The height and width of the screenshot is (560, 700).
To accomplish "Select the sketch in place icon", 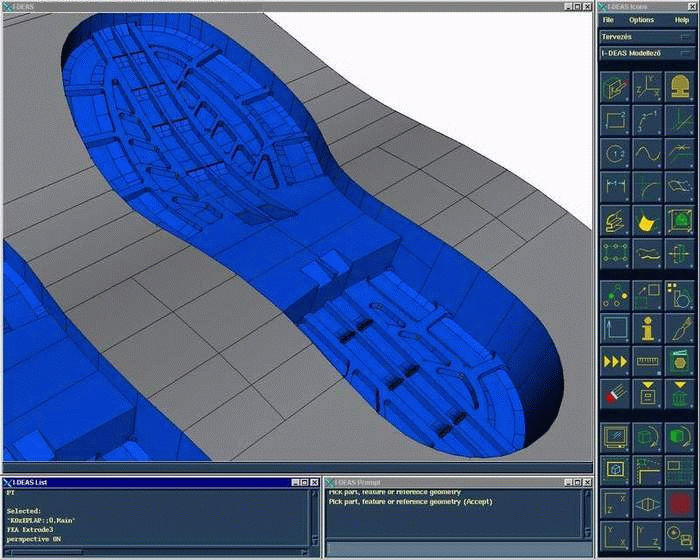I will 615,87.
